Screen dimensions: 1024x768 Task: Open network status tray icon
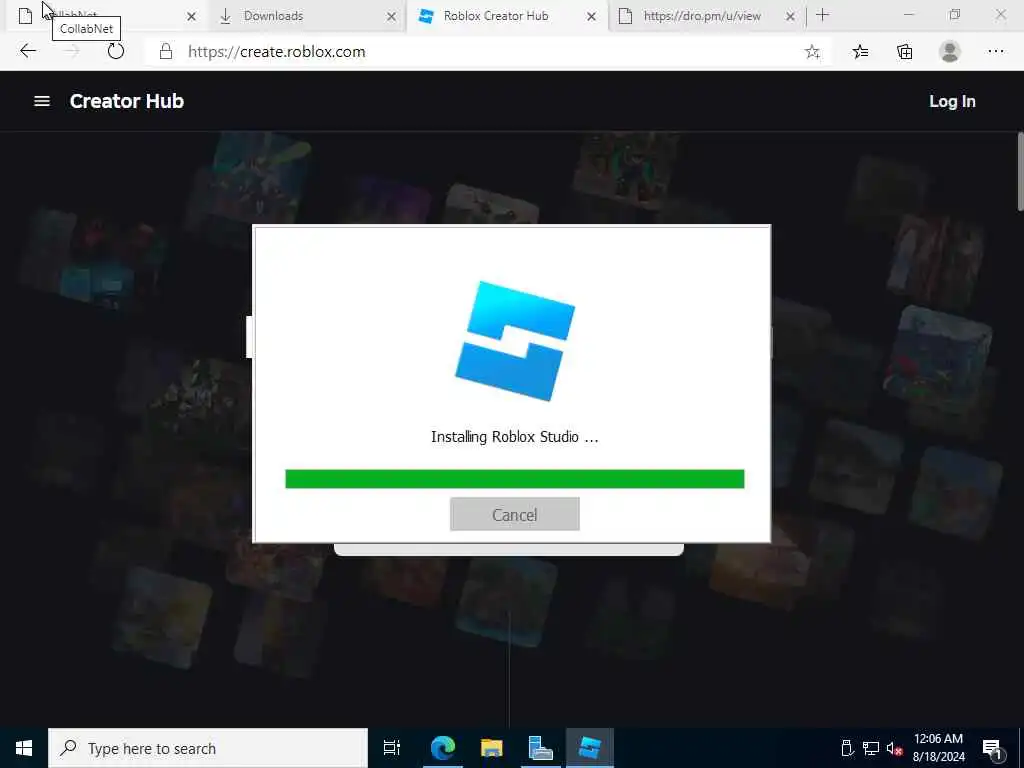click(x=871, y=748)
